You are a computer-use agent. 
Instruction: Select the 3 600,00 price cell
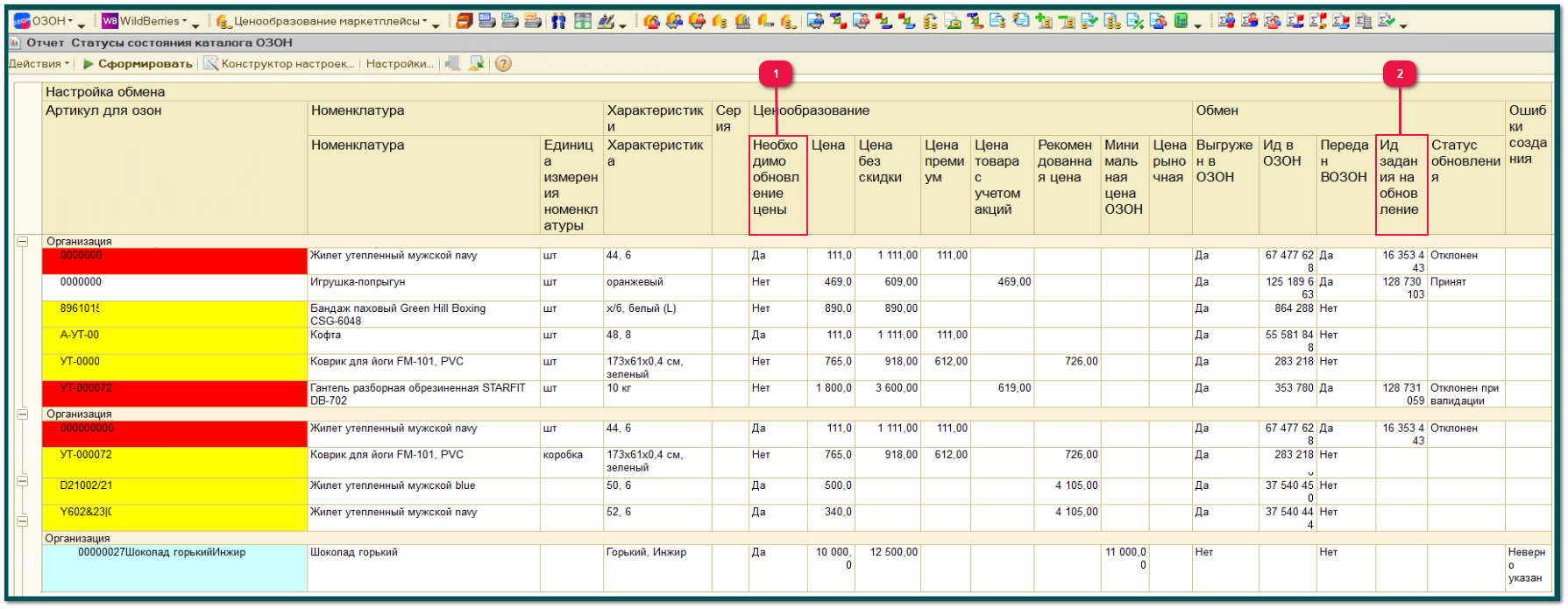888,393
